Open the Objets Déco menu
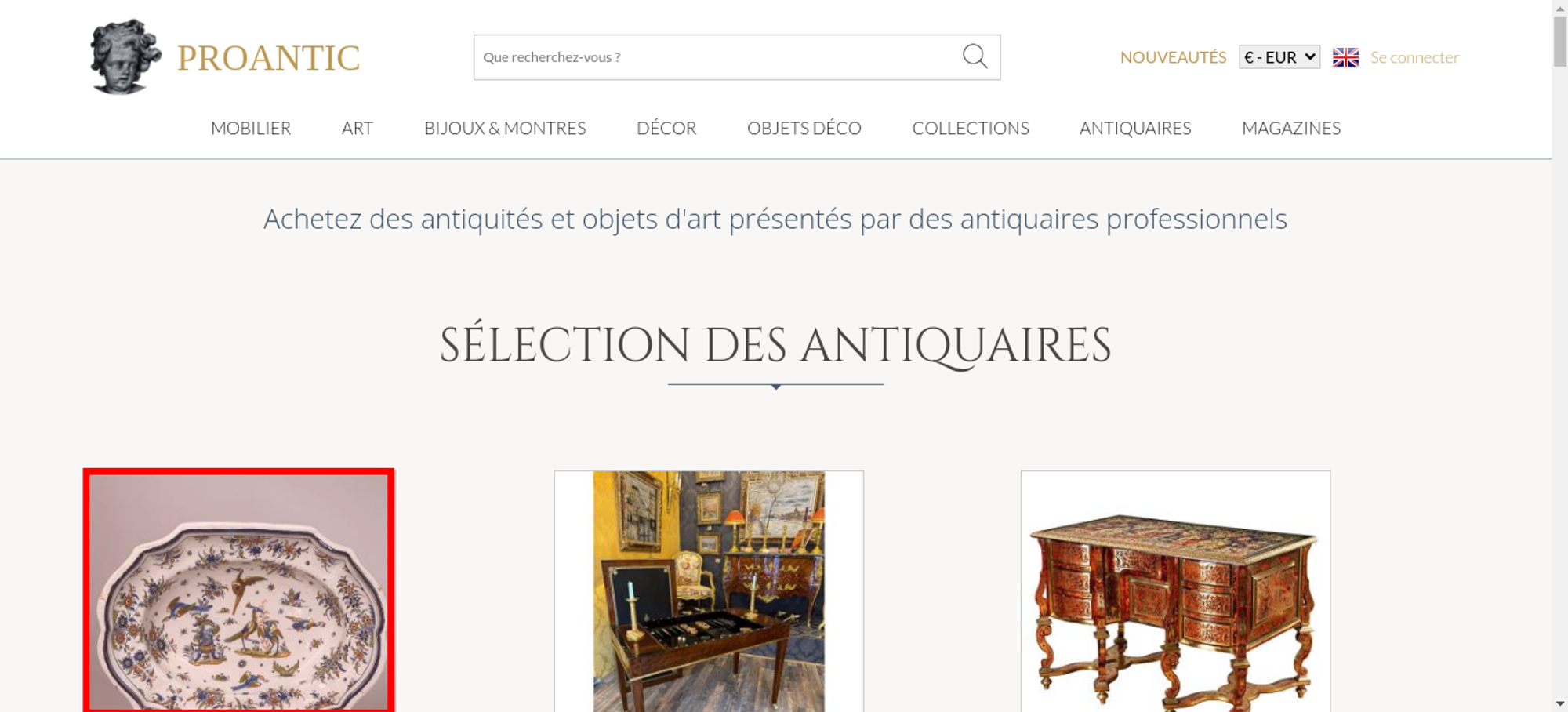Screen dimensions: 1568x712 (804, 128)
